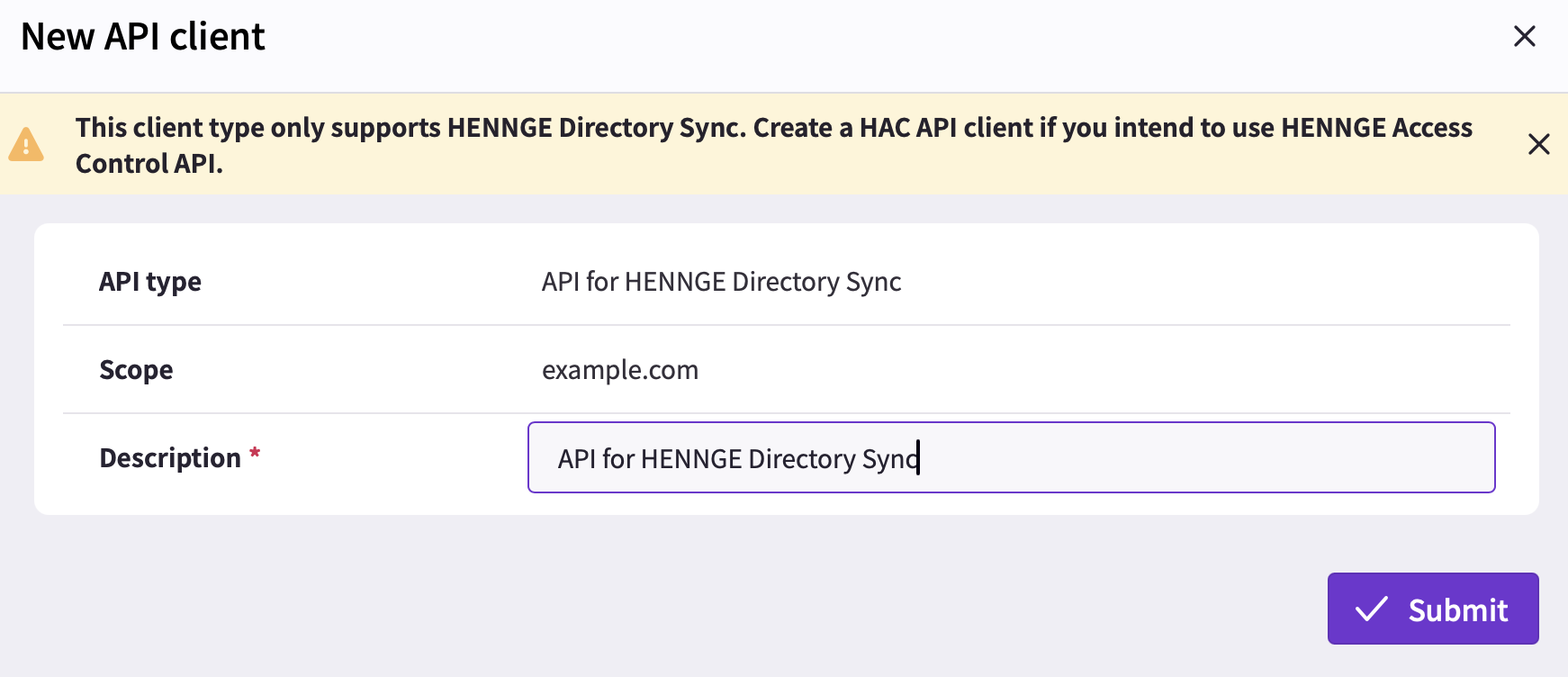
Task: Close the New API client dialog
Action: coord(1524,36)
